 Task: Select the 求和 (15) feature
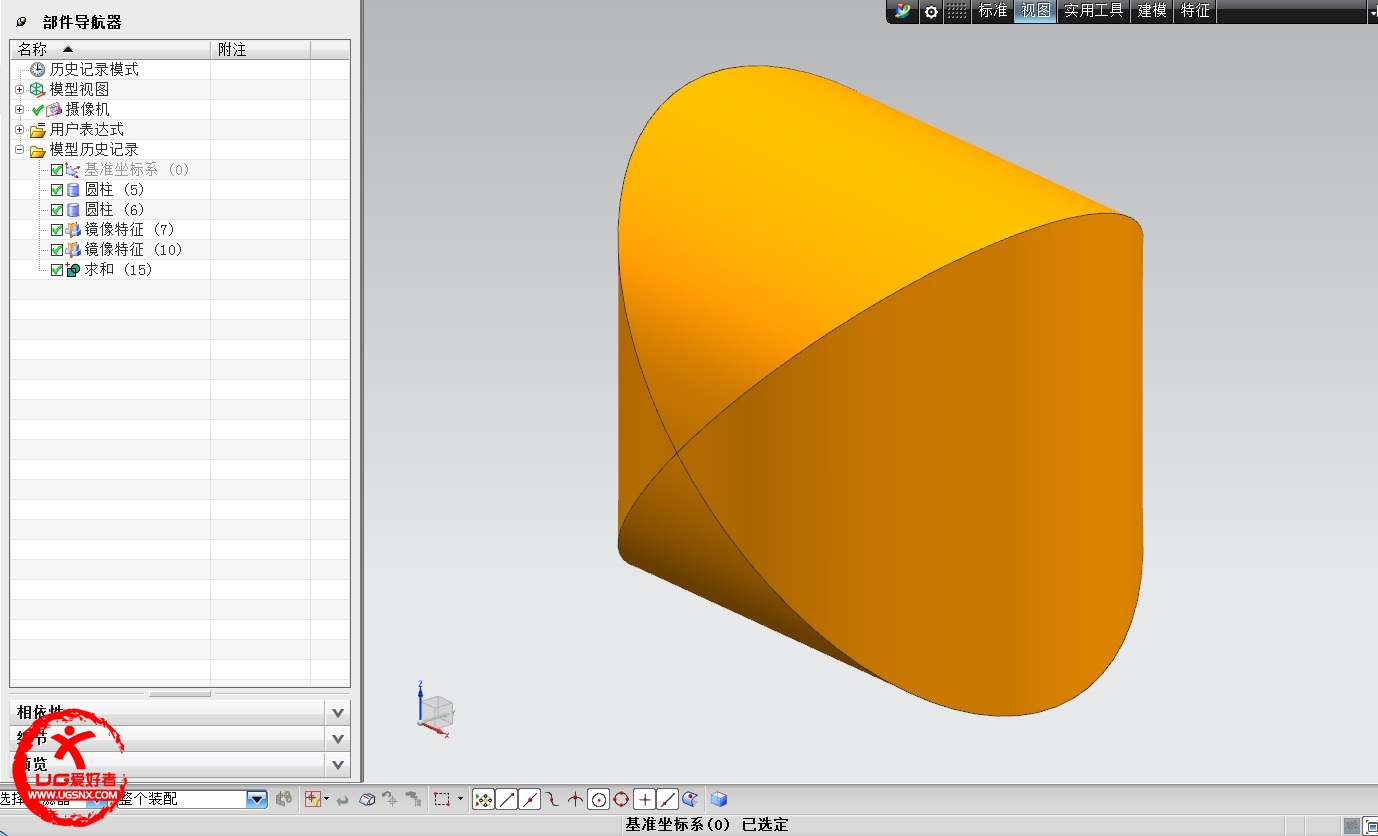[x=118, y=269]
